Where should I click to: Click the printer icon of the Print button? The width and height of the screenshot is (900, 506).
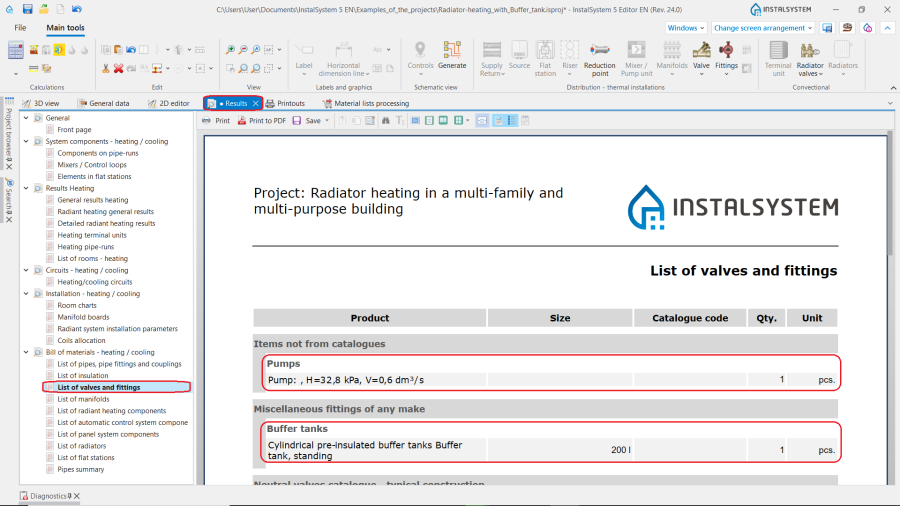[207, 120]
